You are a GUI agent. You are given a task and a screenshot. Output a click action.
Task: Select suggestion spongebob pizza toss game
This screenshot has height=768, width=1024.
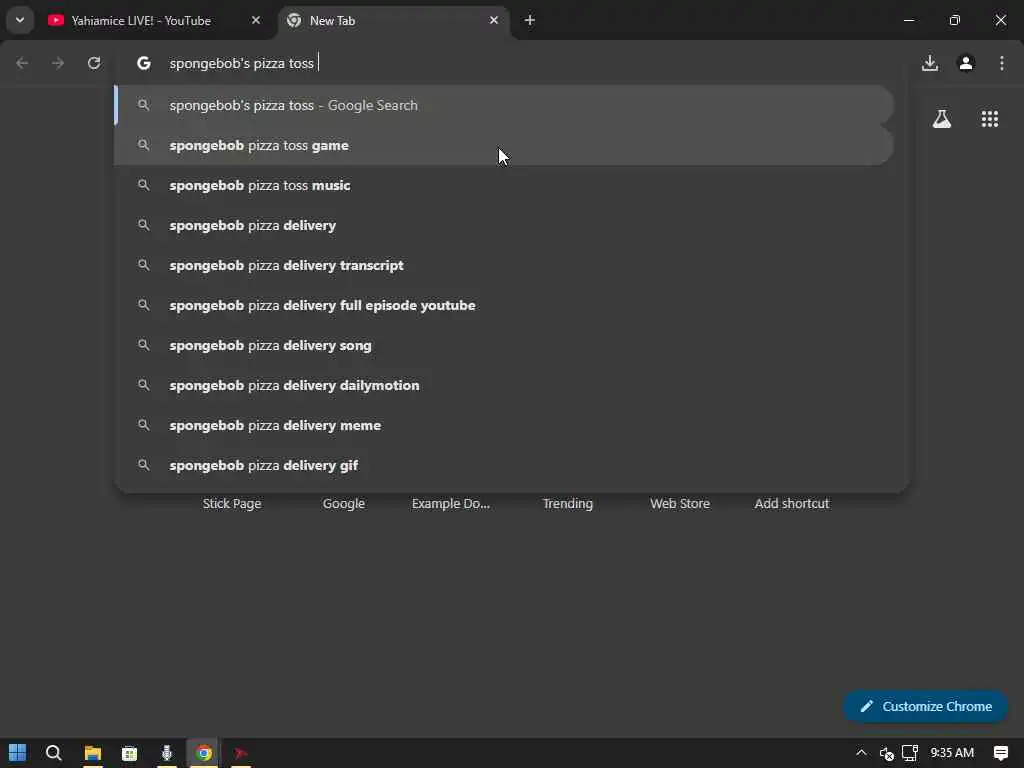[504, 145]
